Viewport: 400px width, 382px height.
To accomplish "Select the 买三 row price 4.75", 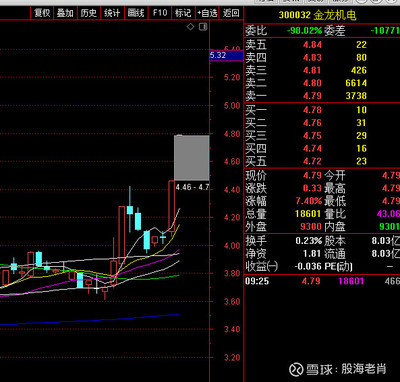I will [x=312, y=136].
